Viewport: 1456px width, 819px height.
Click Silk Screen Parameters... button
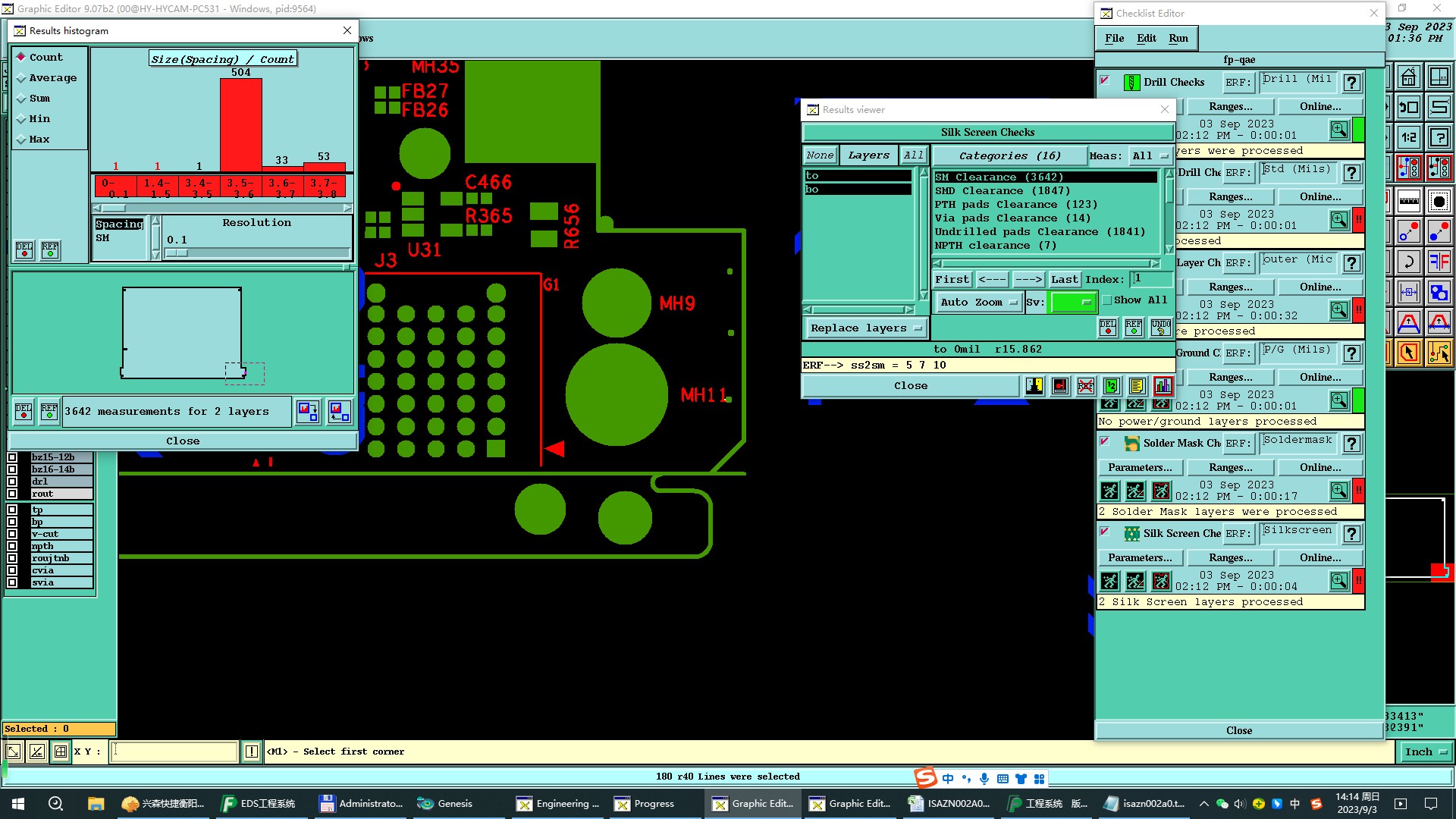[1140, 557]
